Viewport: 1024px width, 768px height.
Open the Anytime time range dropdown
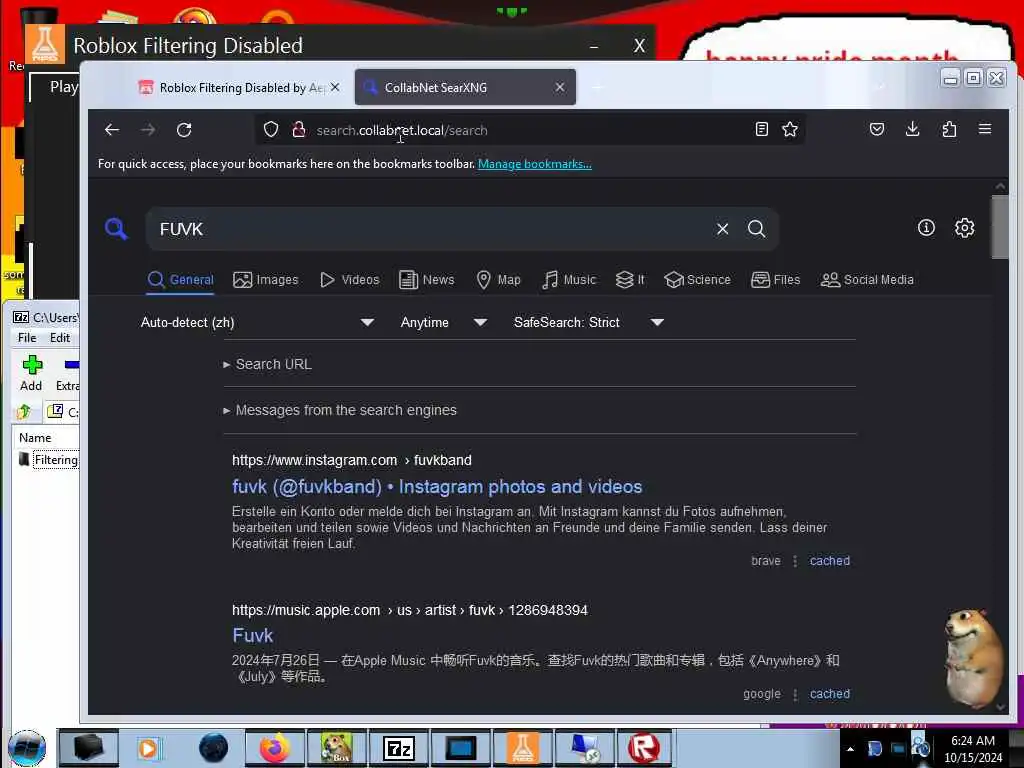[x=444, y=322]
